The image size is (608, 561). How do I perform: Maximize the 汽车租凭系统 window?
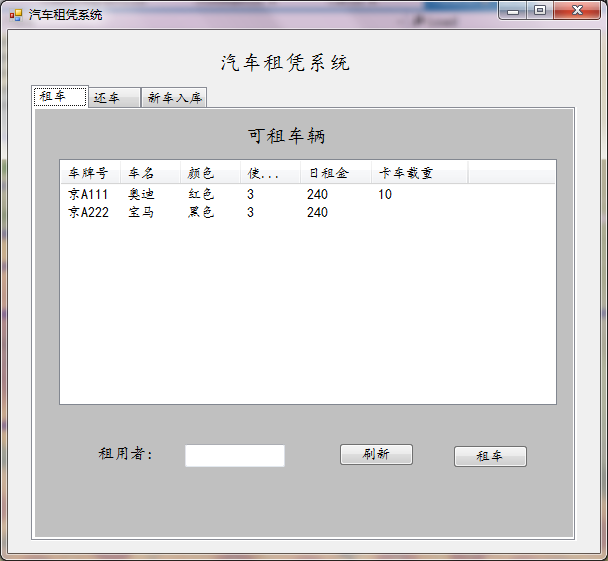pos(540,11)
